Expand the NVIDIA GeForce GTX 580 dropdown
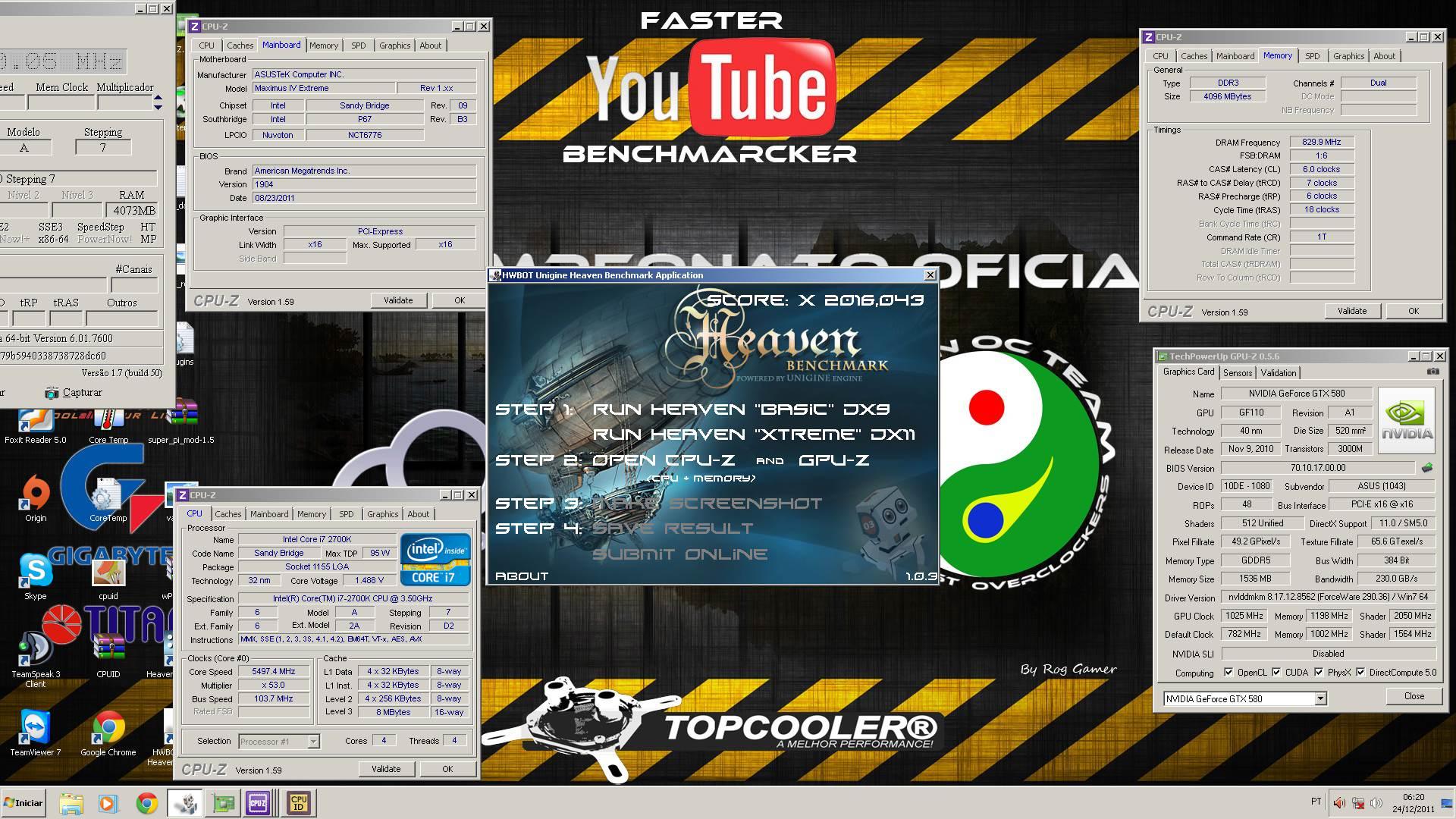The width and height of the screenshot is (1456, 819). pos(1320,698)
